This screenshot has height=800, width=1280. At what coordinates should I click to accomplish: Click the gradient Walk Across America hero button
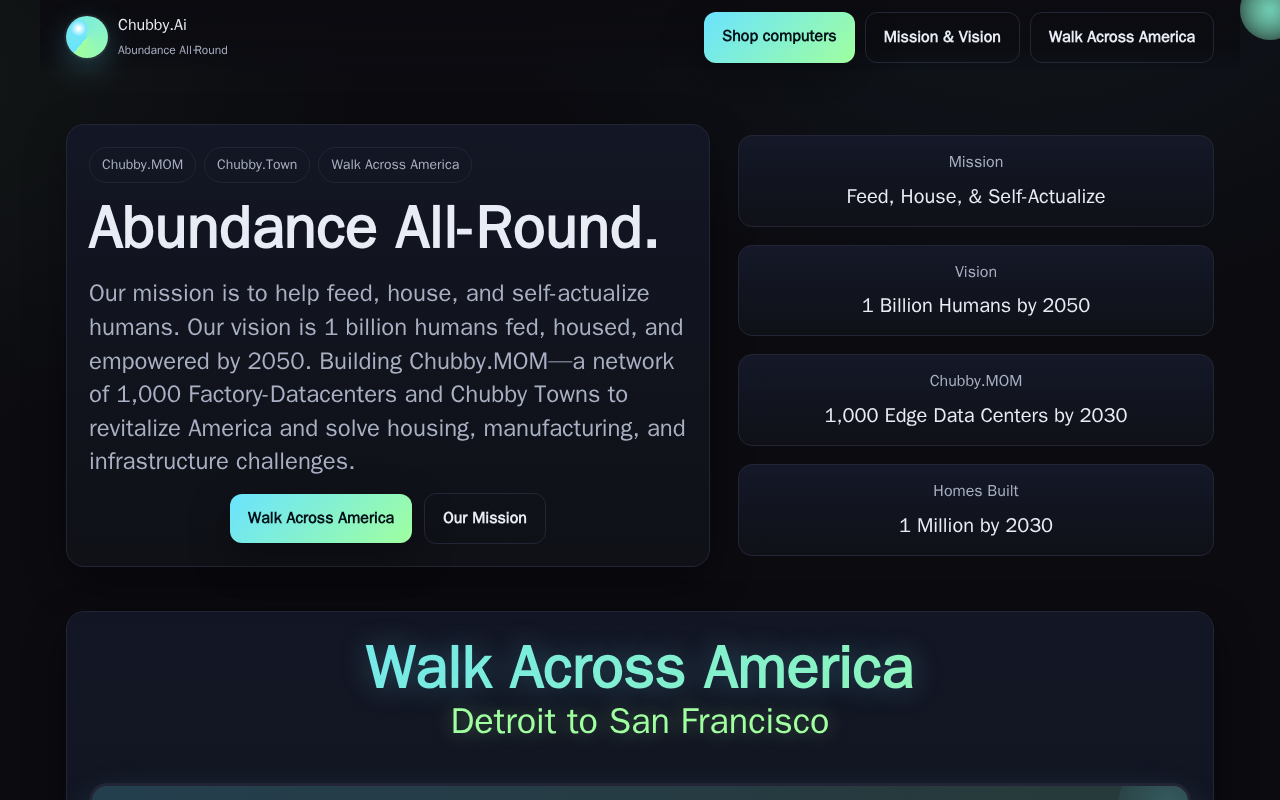point(321,518)
